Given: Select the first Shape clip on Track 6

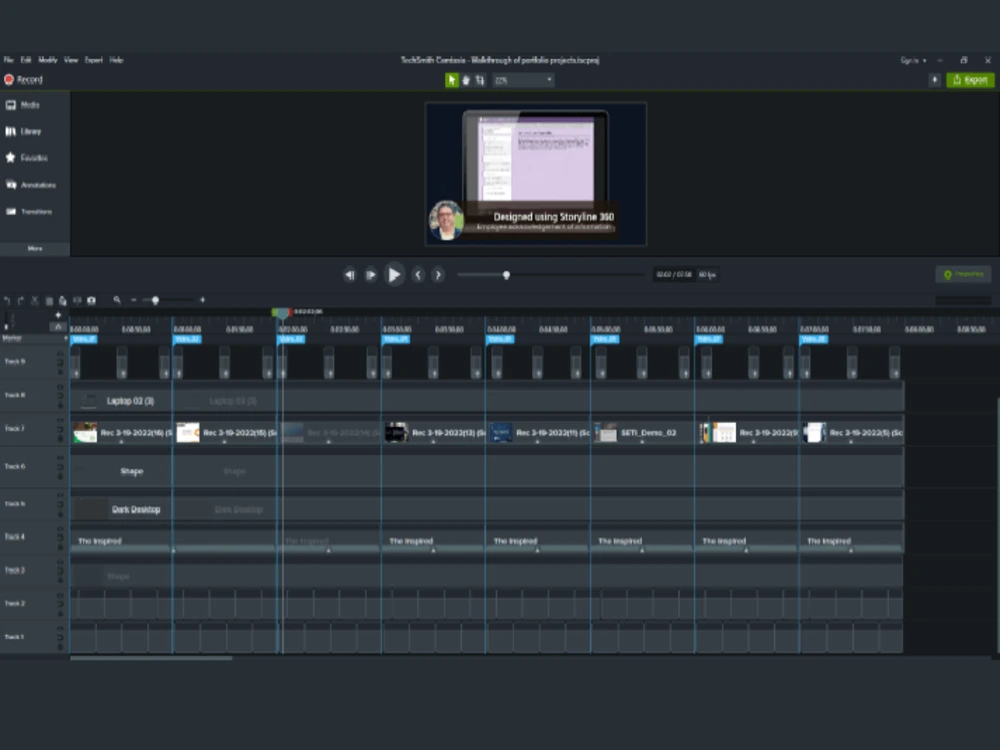Looking at the screenshot, I should click(x=121, y=471).
